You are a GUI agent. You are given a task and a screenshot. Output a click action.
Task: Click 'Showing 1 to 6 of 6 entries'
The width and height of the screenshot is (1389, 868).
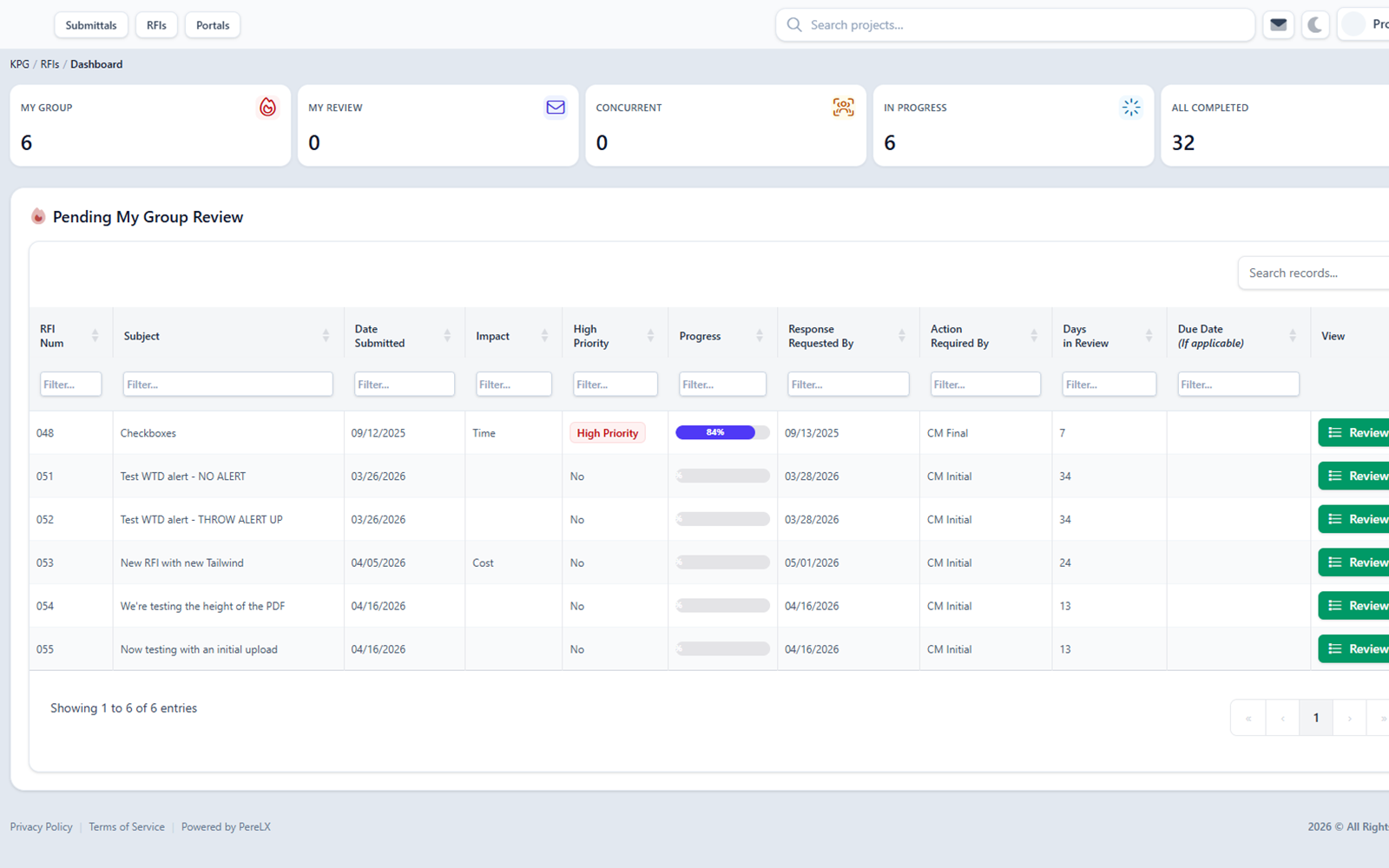coord(123,708)
